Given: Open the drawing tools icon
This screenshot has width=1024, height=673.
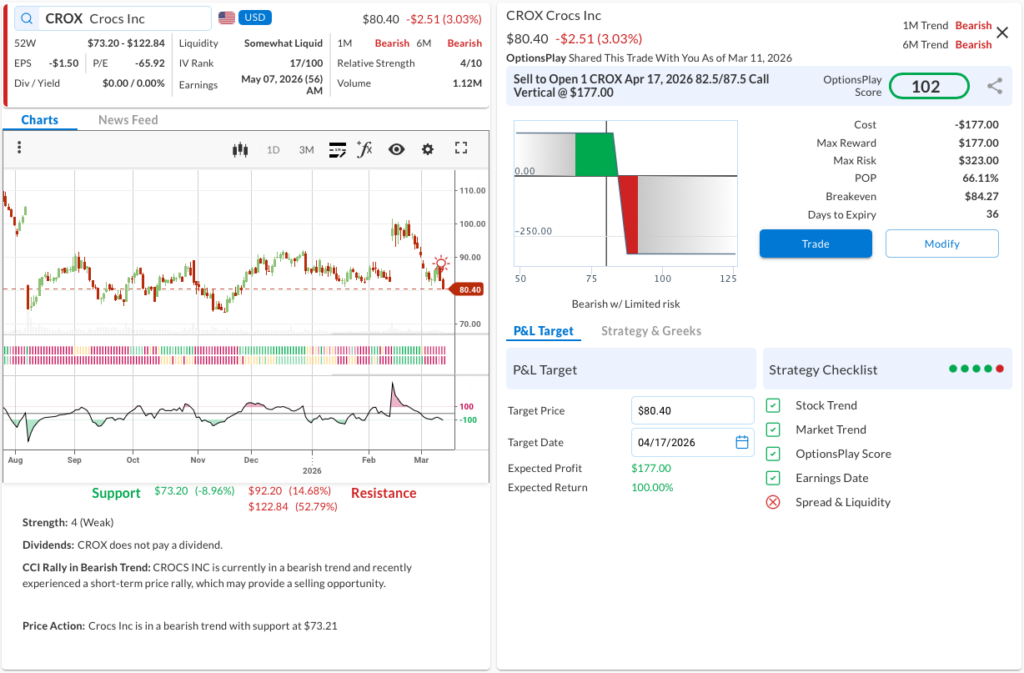Looking at the screenshot, I should [x=337, y=150].
